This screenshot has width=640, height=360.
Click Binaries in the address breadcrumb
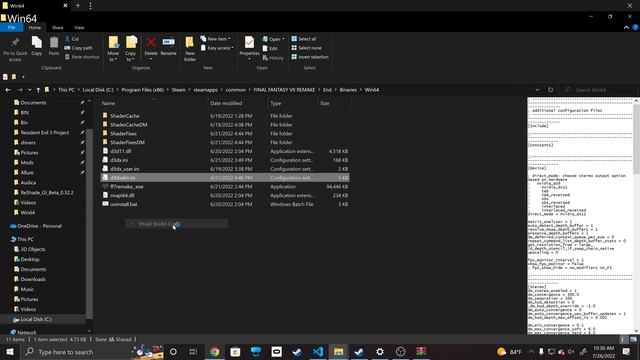click(x=348, y=90)
